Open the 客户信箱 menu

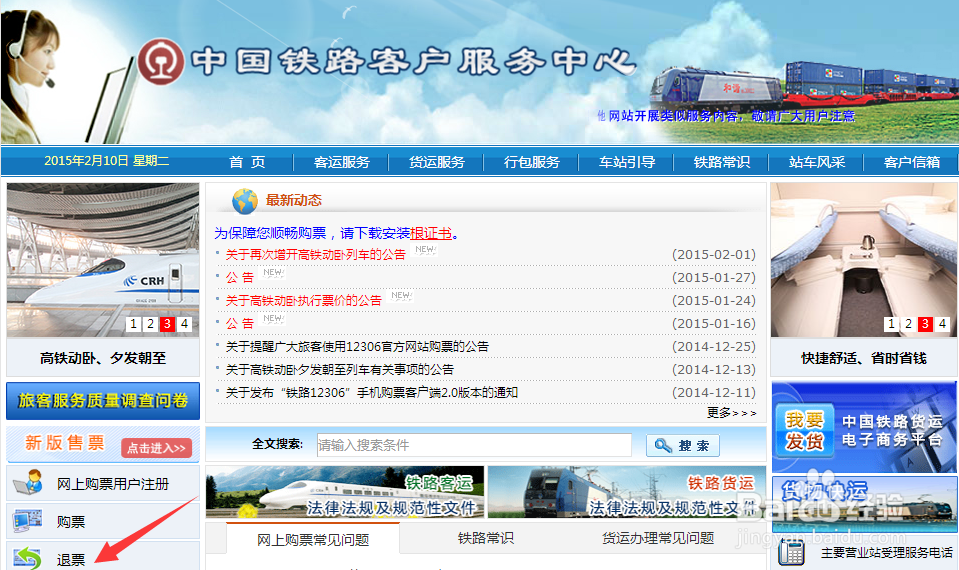(912, 162)
